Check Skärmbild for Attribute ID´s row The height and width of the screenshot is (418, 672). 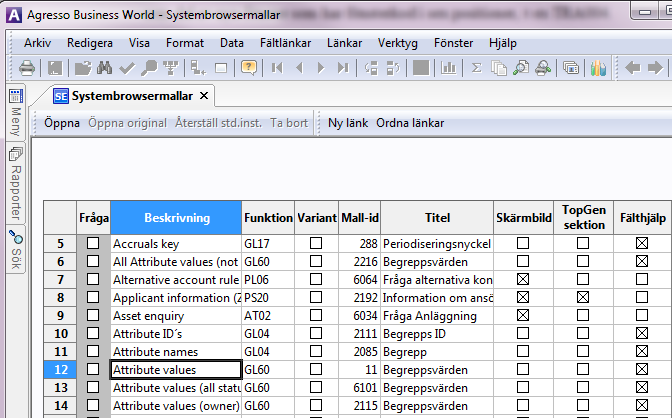click(x=523, y=334)
